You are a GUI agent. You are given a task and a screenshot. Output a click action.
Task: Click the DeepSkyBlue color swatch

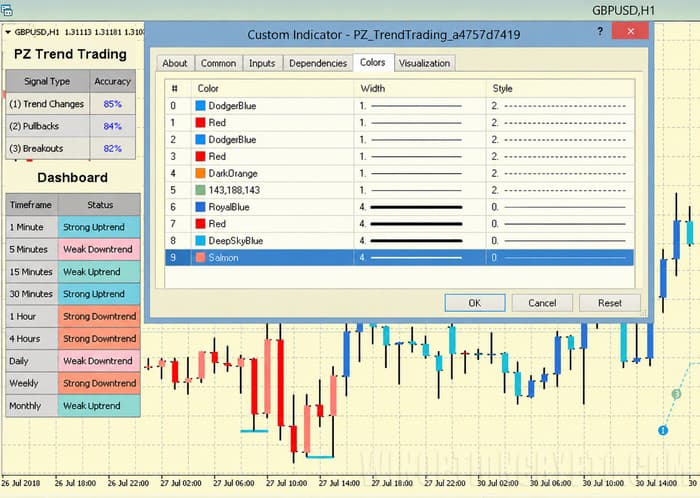click(x=200, y=241)
